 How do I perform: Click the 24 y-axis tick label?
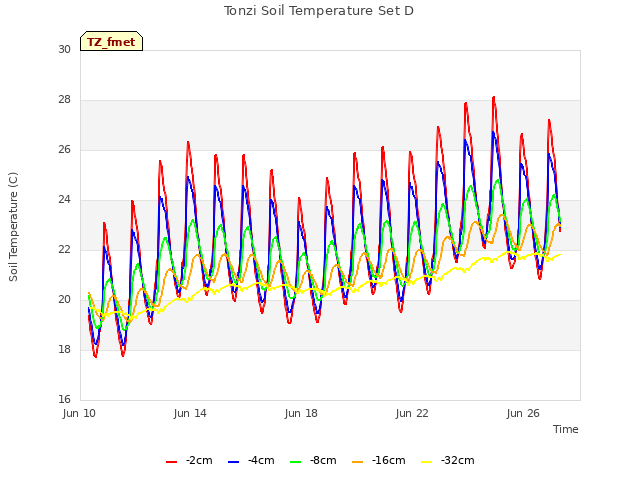pyautogui.click(x=64, y=200)
